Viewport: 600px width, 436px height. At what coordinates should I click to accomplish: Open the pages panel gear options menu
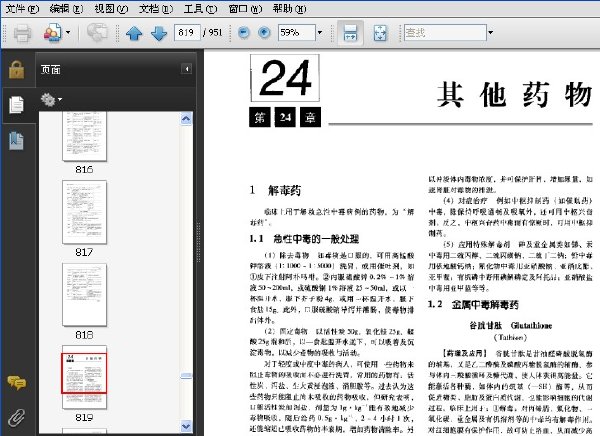click(x=51, y=100)
